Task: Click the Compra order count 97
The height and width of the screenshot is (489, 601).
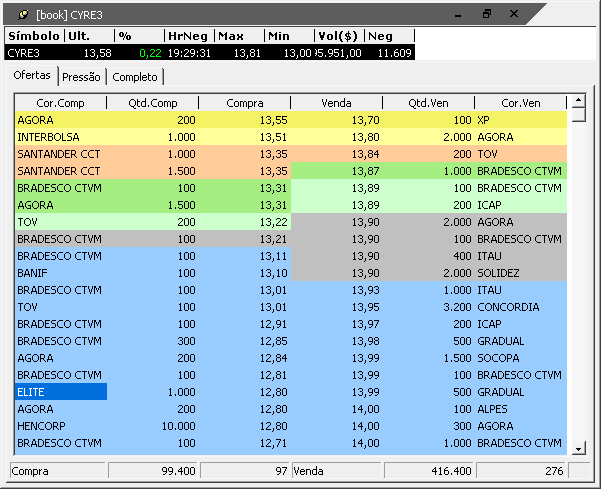Action: [x=245, y=471]
